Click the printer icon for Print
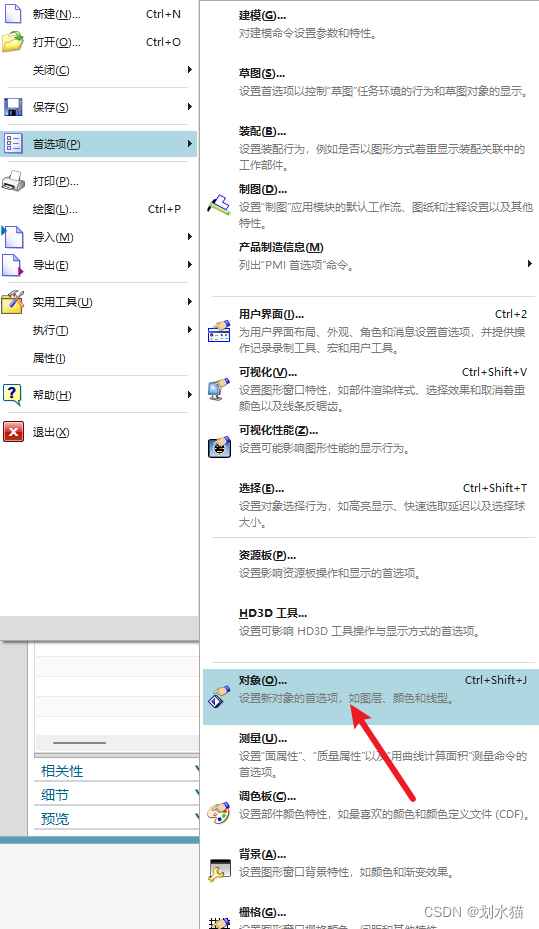The height and width of the screenshot is (929, 539). coord(13,181)
